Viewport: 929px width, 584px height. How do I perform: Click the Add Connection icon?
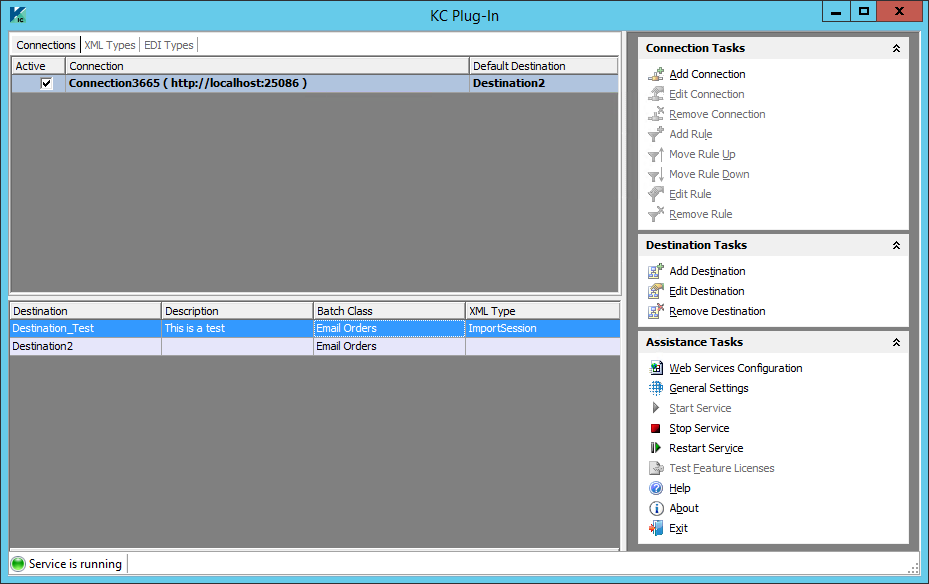(x=656, y=74)
